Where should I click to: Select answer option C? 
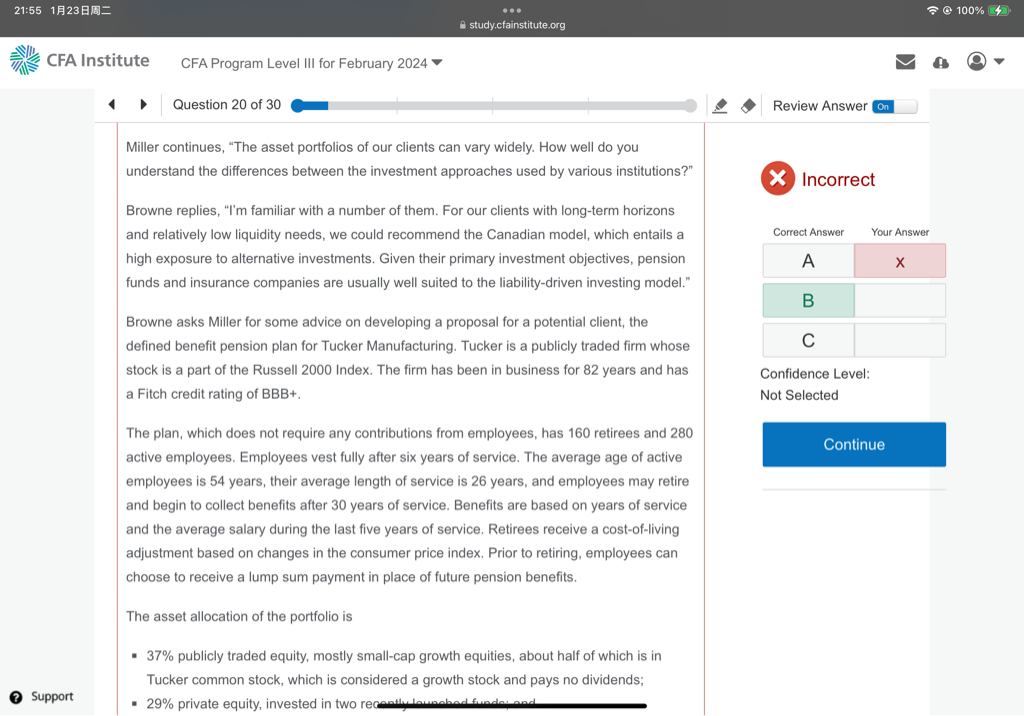[808, 341]
